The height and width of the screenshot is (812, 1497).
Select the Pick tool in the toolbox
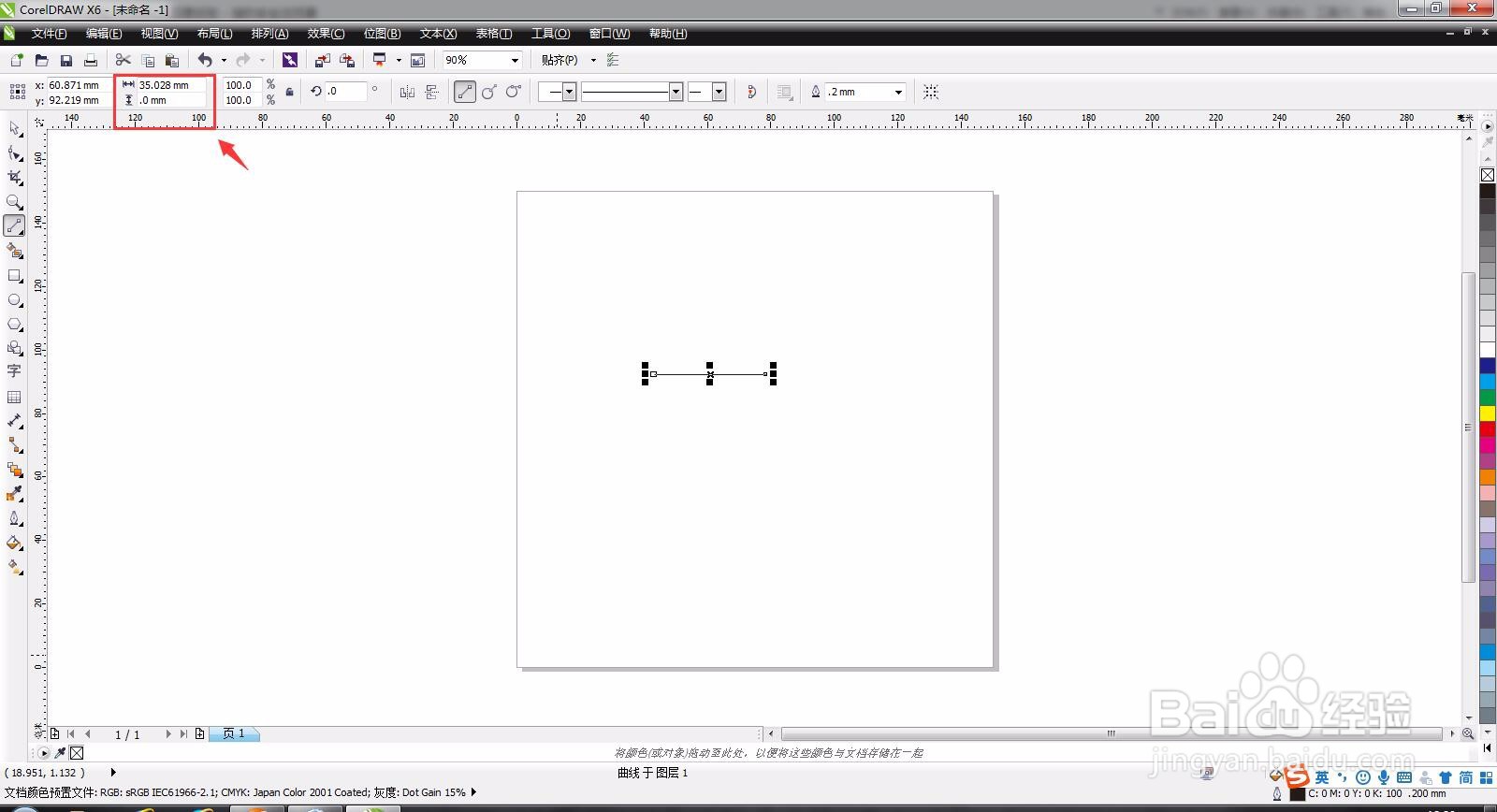pos(14,128)
